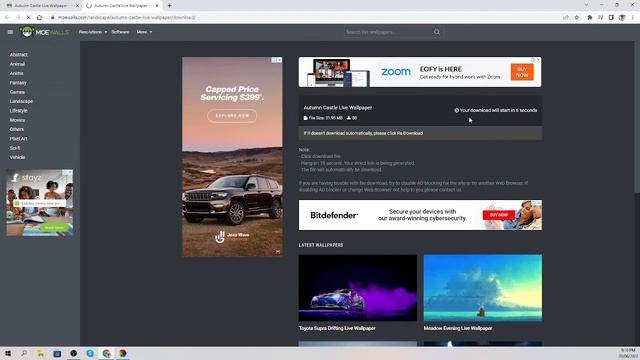Click the taskbar clock
The image size is (640, 360).
(628, 353)
